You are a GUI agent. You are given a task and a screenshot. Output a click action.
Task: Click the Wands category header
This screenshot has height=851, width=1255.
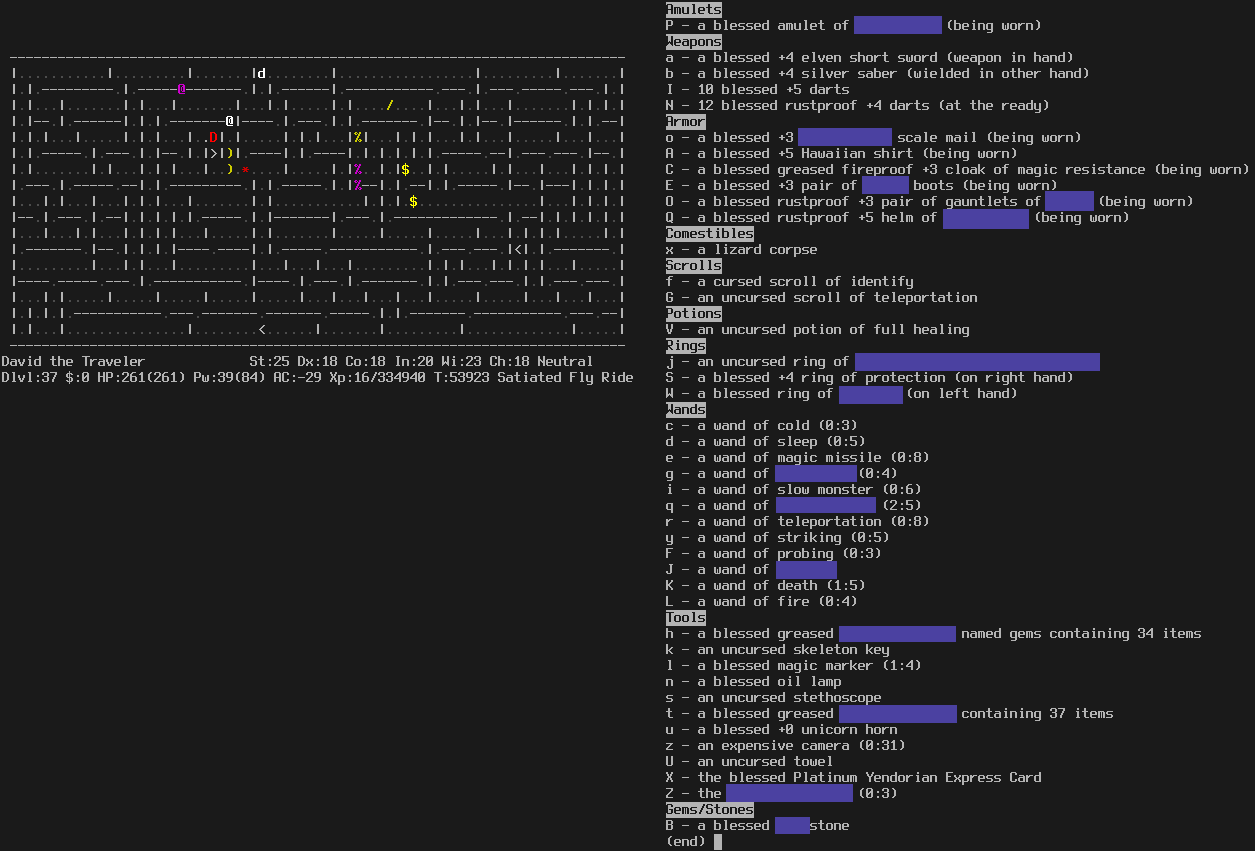coord(686,409)
